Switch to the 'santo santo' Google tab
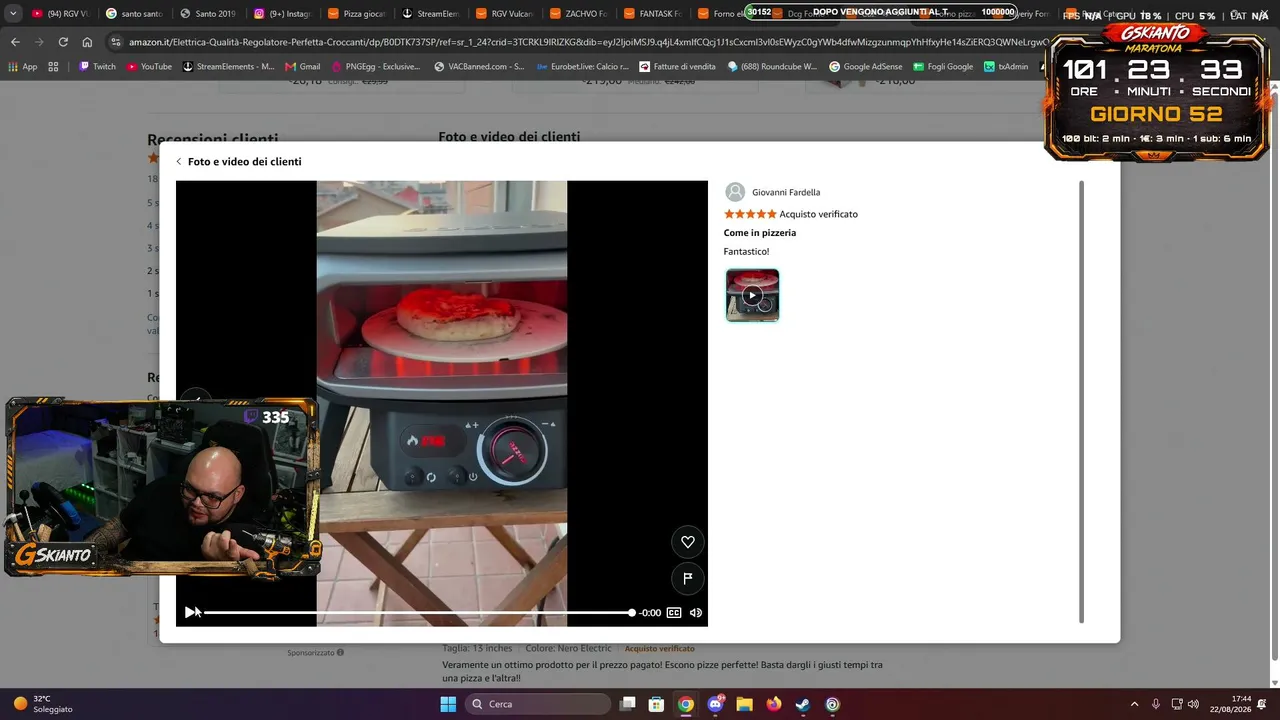The image size is (1280, 720). (134, 14)
